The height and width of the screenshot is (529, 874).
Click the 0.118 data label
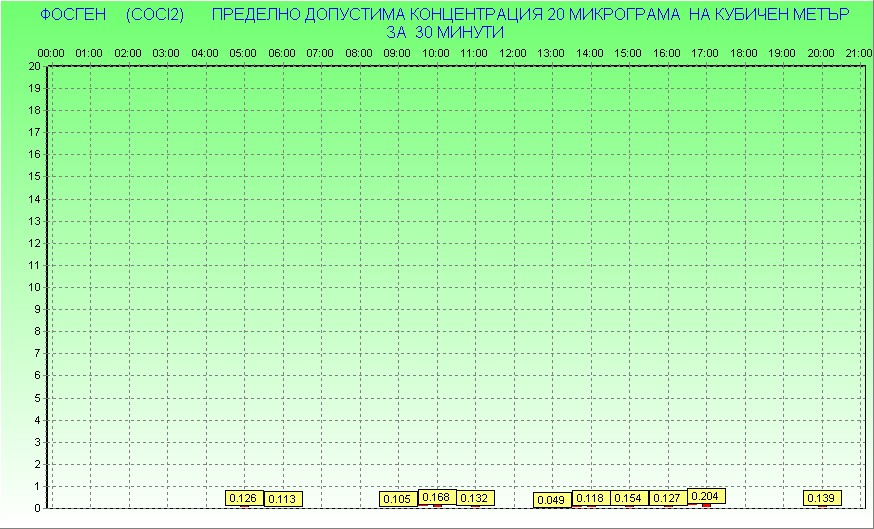point(591,498)
